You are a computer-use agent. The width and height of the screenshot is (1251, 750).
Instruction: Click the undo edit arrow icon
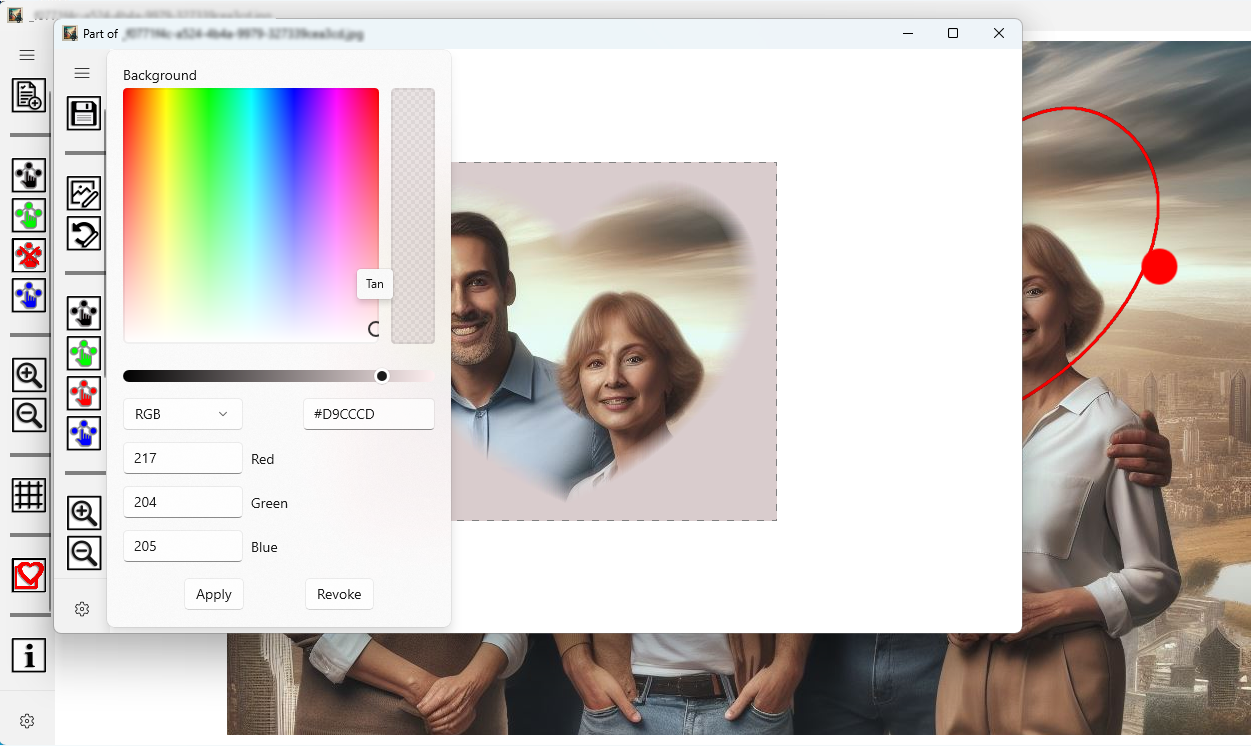pyautogui.click(x=84, y=234)
